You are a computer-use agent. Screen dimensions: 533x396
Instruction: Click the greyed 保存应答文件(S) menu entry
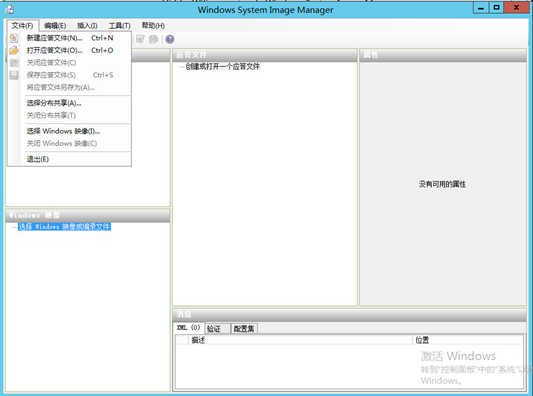(x=69, y=75)
